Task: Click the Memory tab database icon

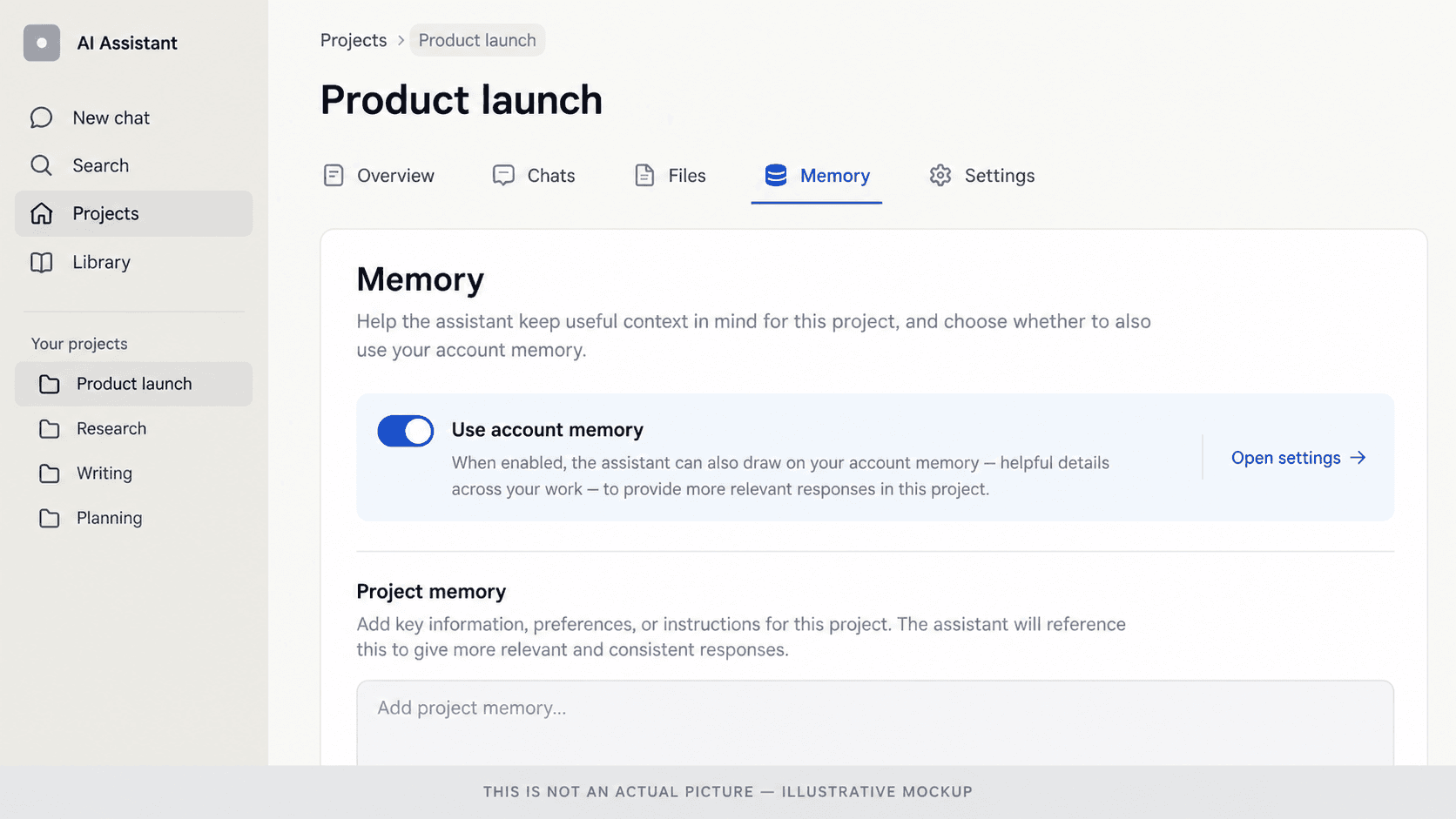Action: pos(776,175)
